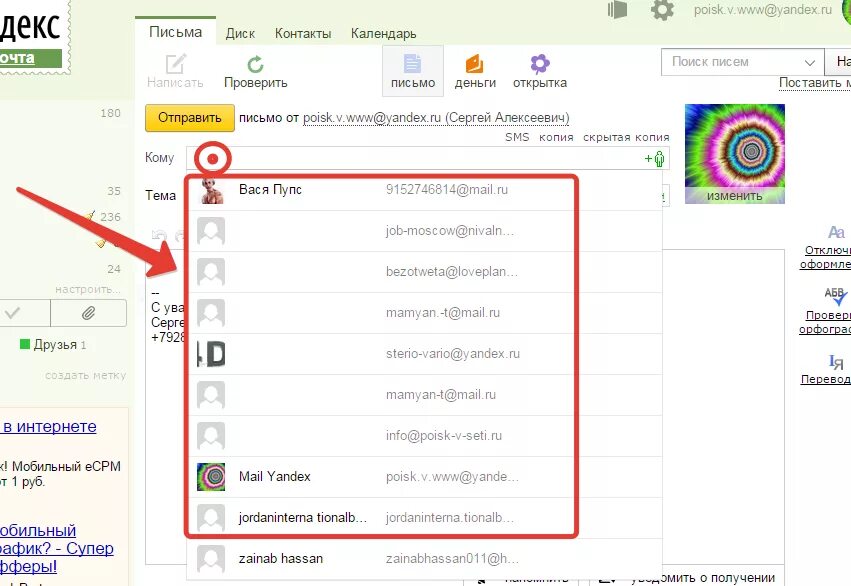The width and height of the screenshot is (851, 586).
Task: Click the sterio-vario contact avatar
Action: (211, 354)
